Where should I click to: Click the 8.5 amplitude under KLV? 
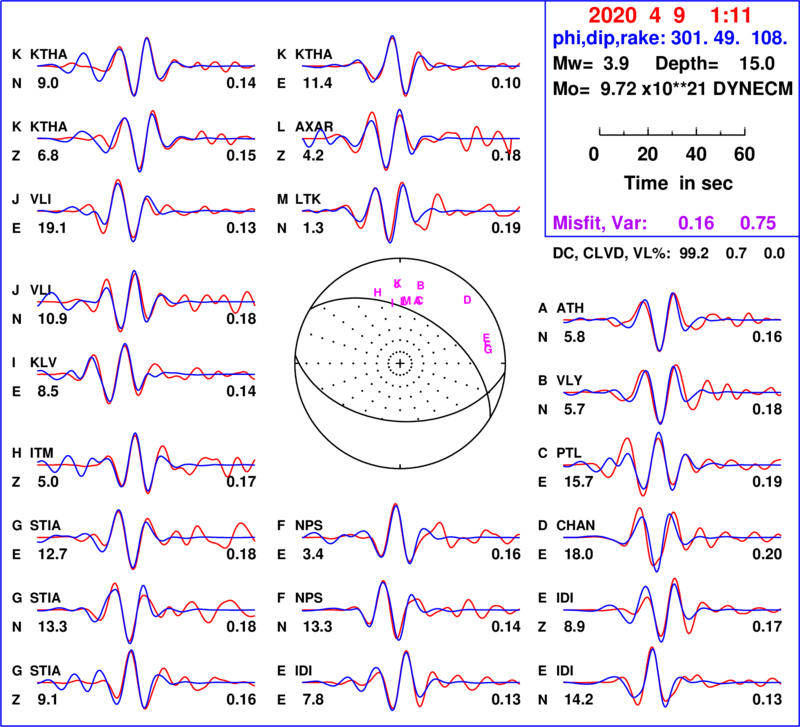47,391
